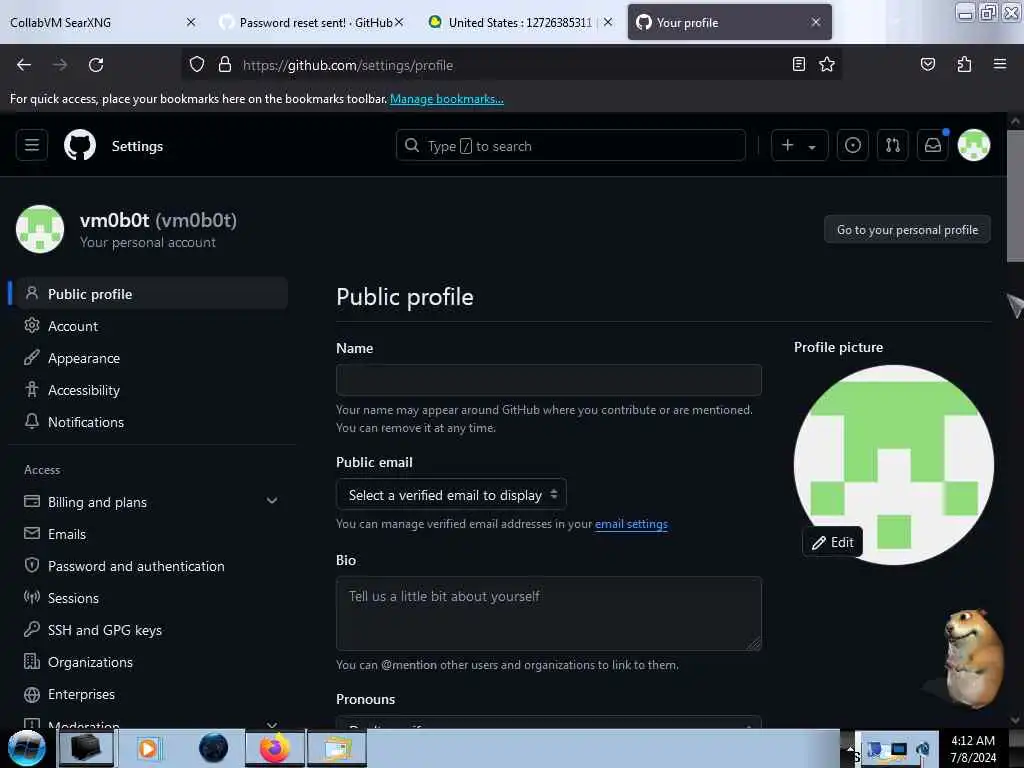Open the Pocket save icon
The image size is (1024, 768).
(927, 64)
